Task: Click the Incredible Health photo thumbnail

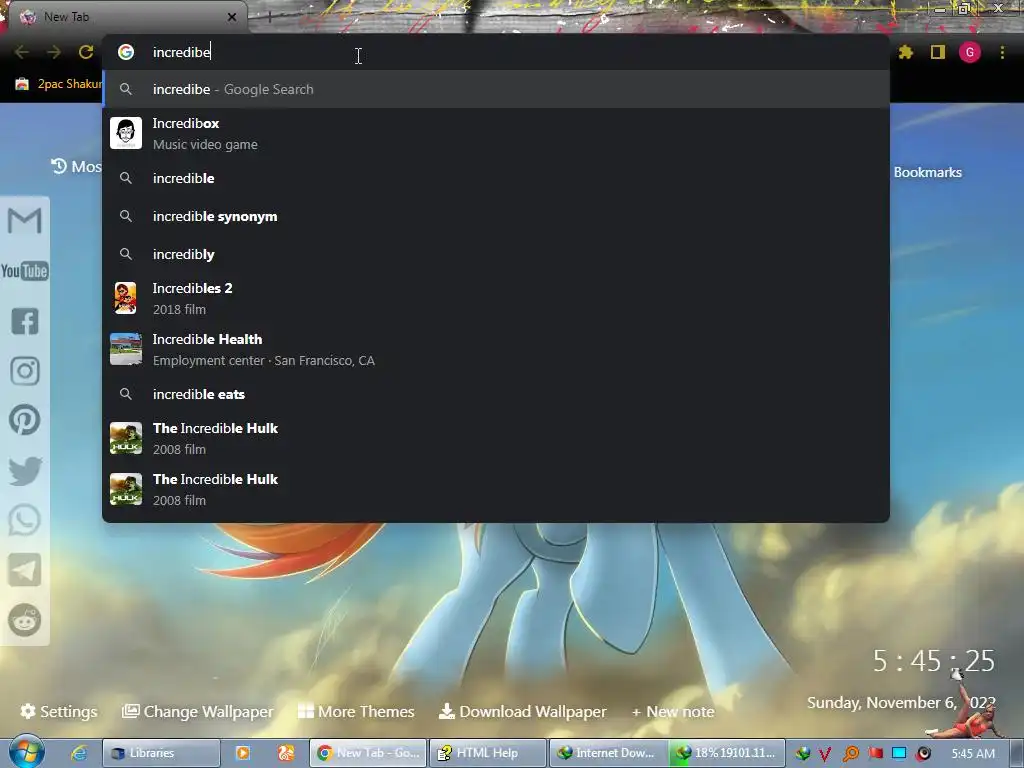Action: pos(126,349)
